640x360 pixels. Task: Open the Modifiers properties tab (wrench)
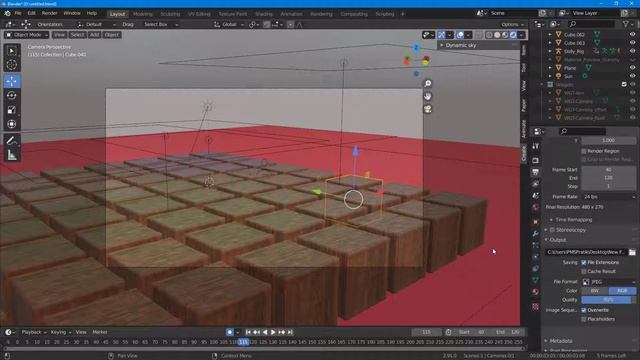[x=536, y=233]
